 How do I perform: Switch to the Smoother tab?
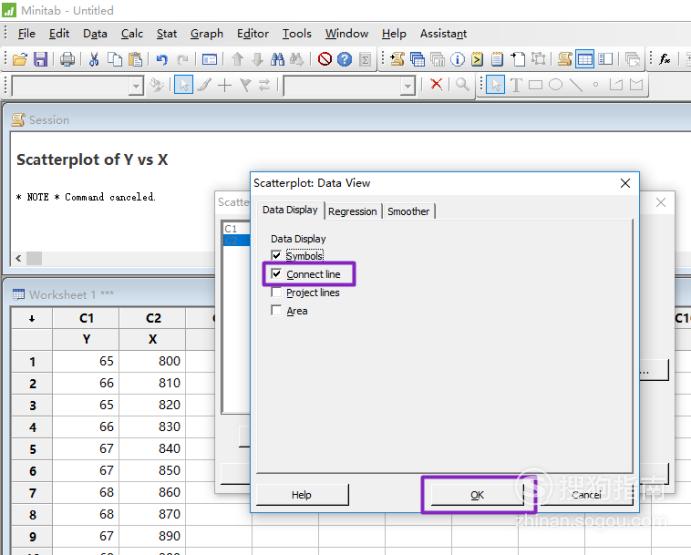tap(408, 212)
